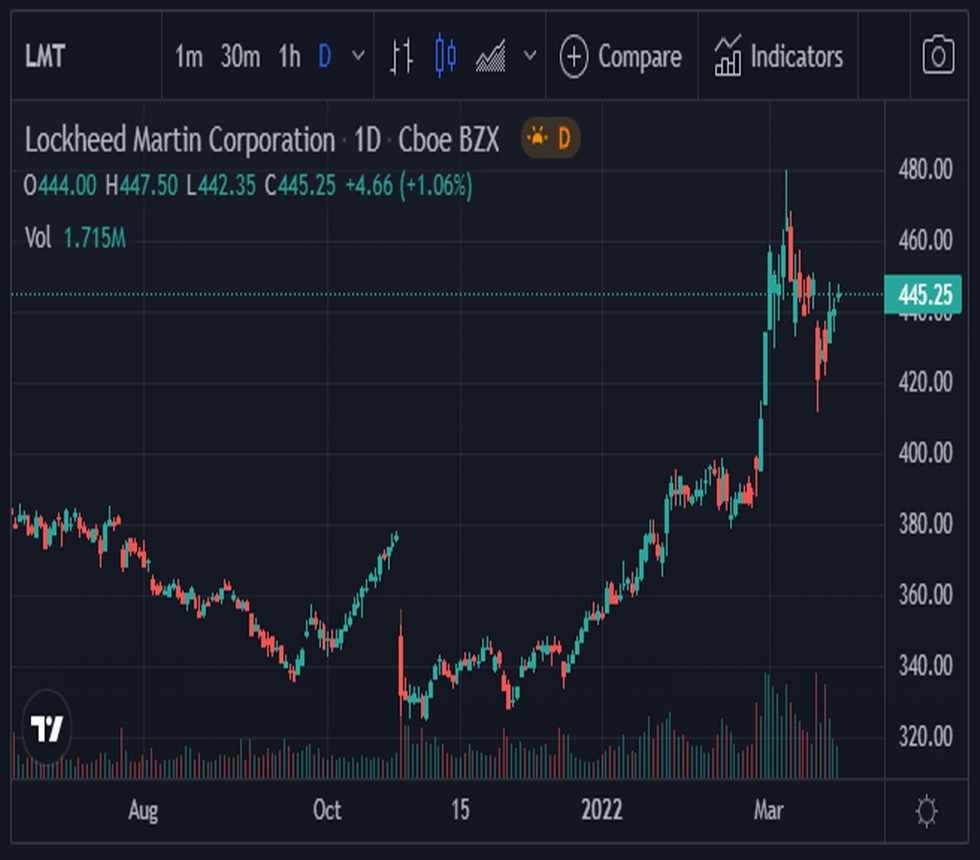Image resolution: width=980 pixels, height=860 pixels.
Task: Click the Mar date axis label
Action: tap(768, 811)
